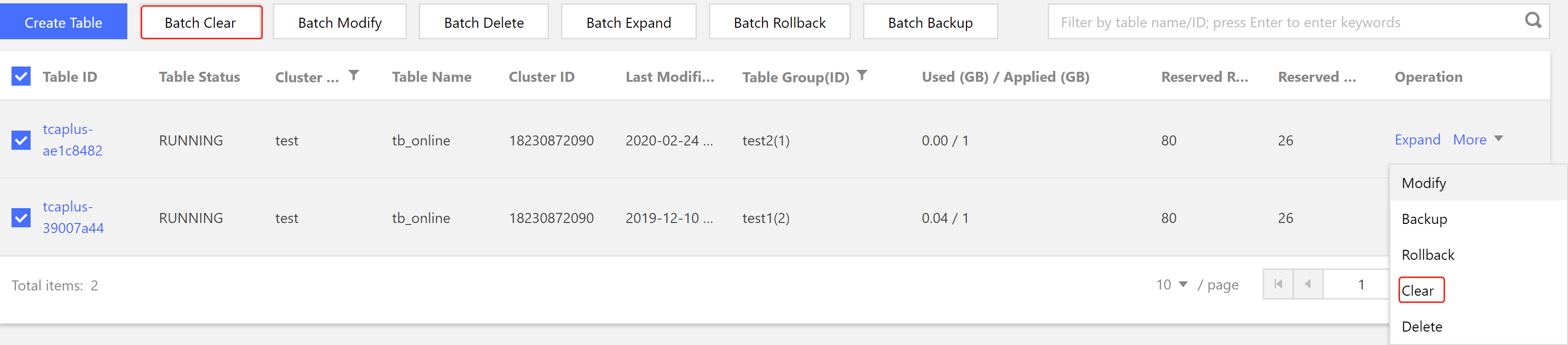This screenshot has height=345, width=1568.
Task: Change the 10 per page dropdown
Action: click(1172, 285)
